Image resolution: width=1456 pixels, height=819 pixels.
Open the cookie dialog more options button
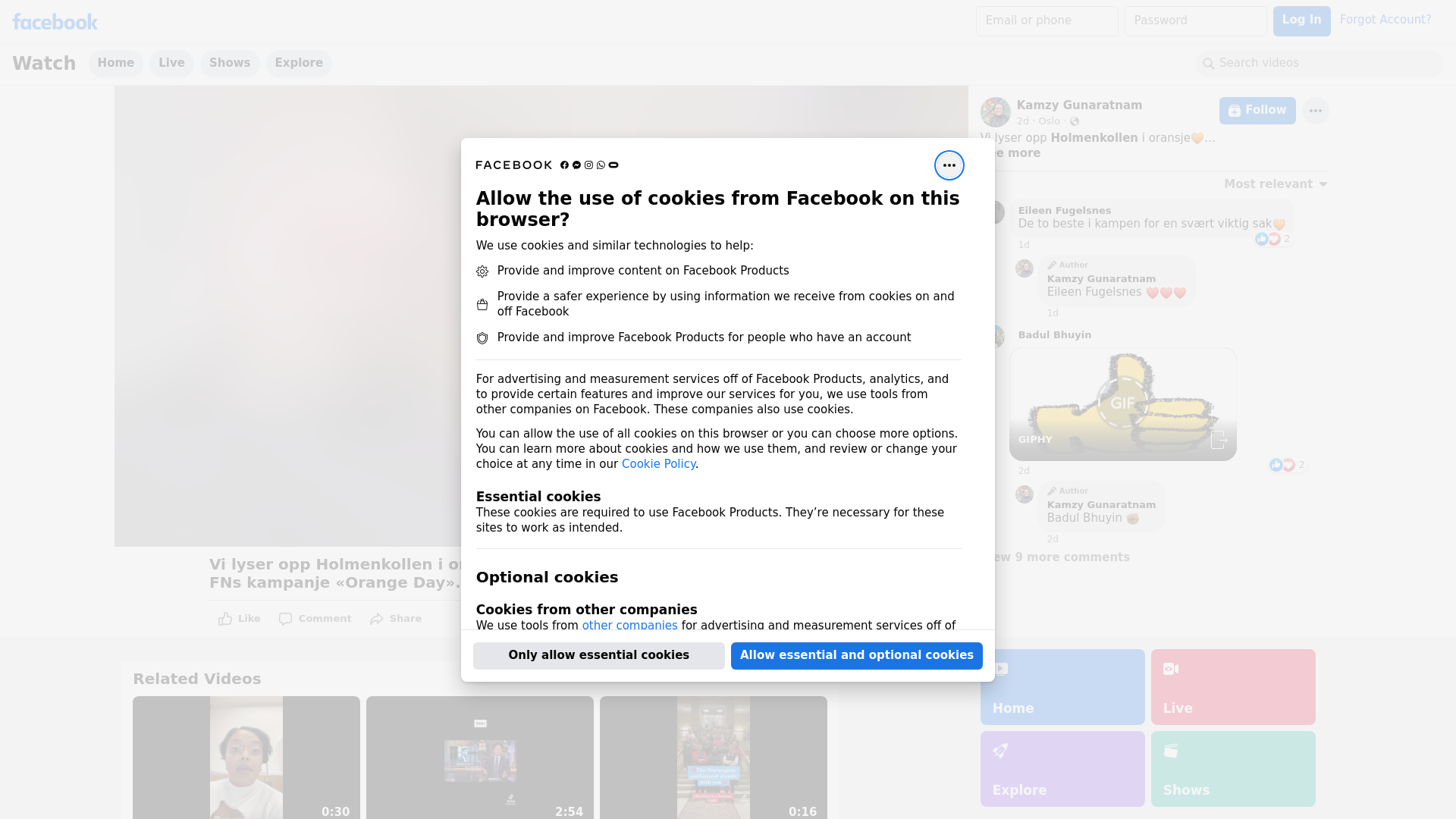pyautogui.click(x=949, y=165)
